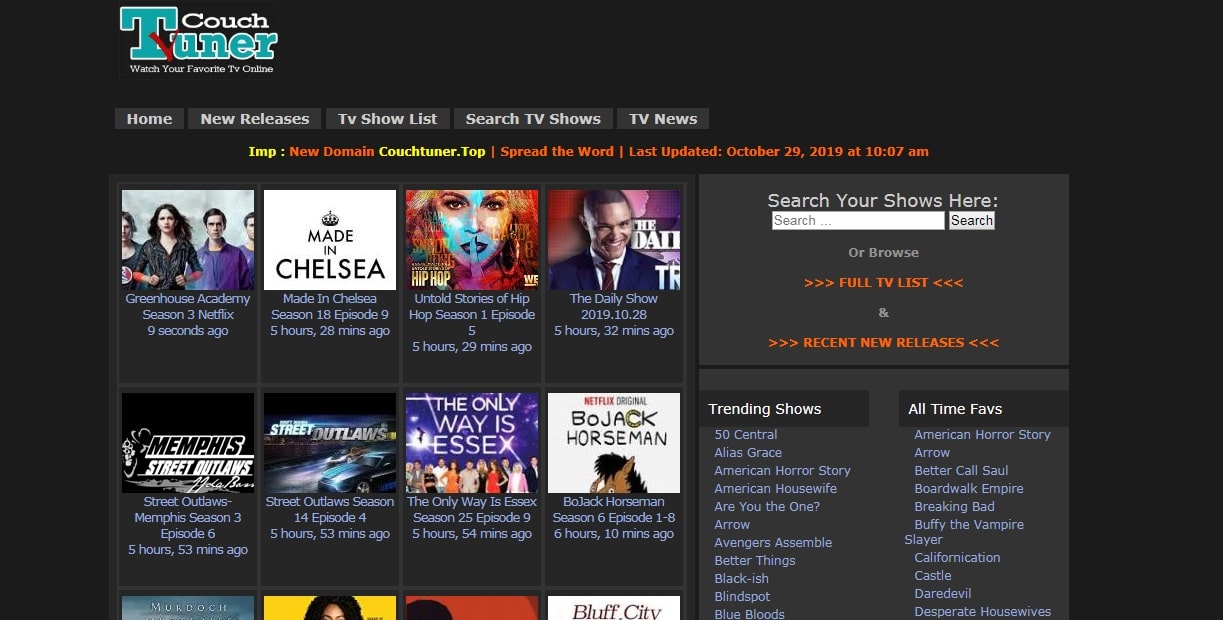Click the '9 seconds ago' timestamp

pyautogui.click(x=188, y=331)
